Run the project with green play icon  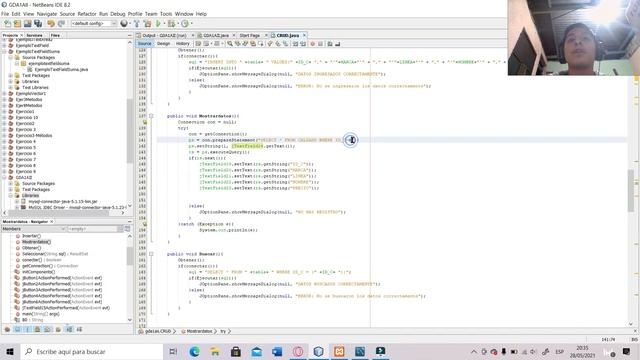158,24
